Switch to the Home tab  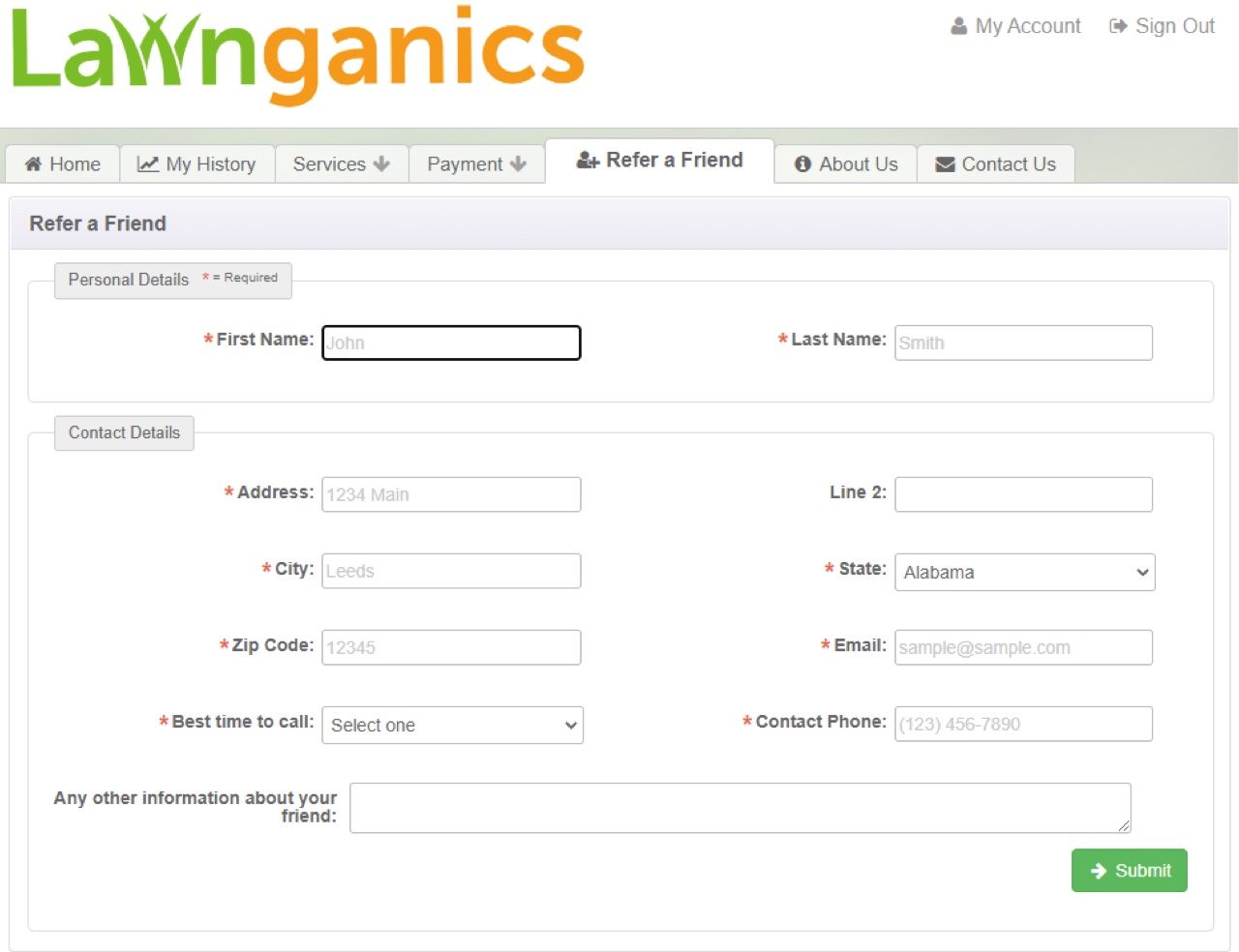tap(62, 164)
